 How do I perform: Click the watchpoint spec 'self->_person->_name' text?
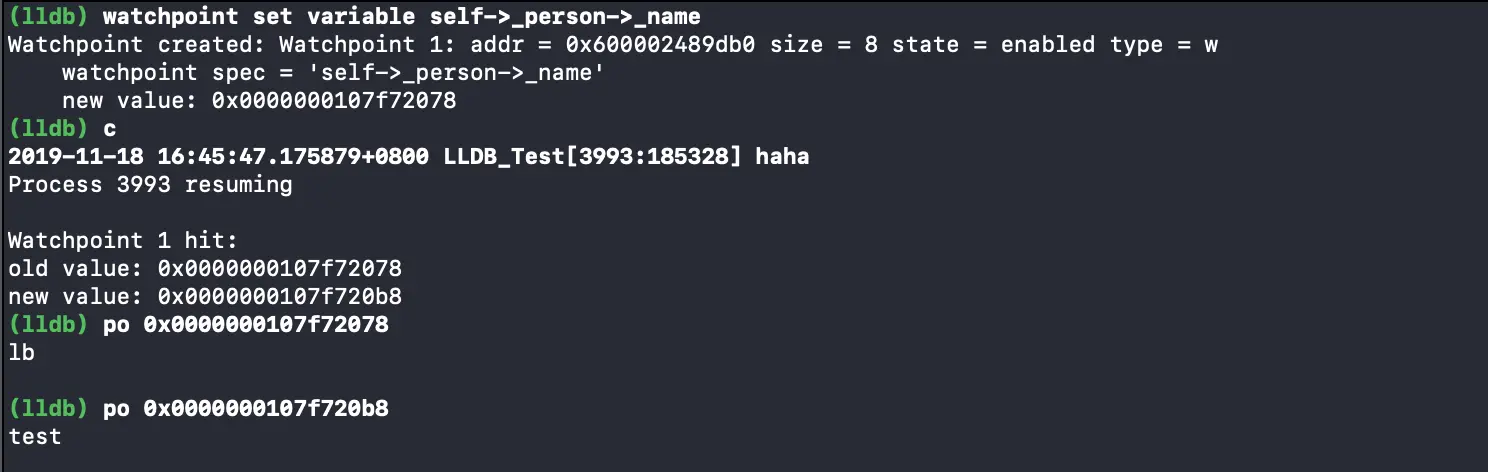coord(332,73)
